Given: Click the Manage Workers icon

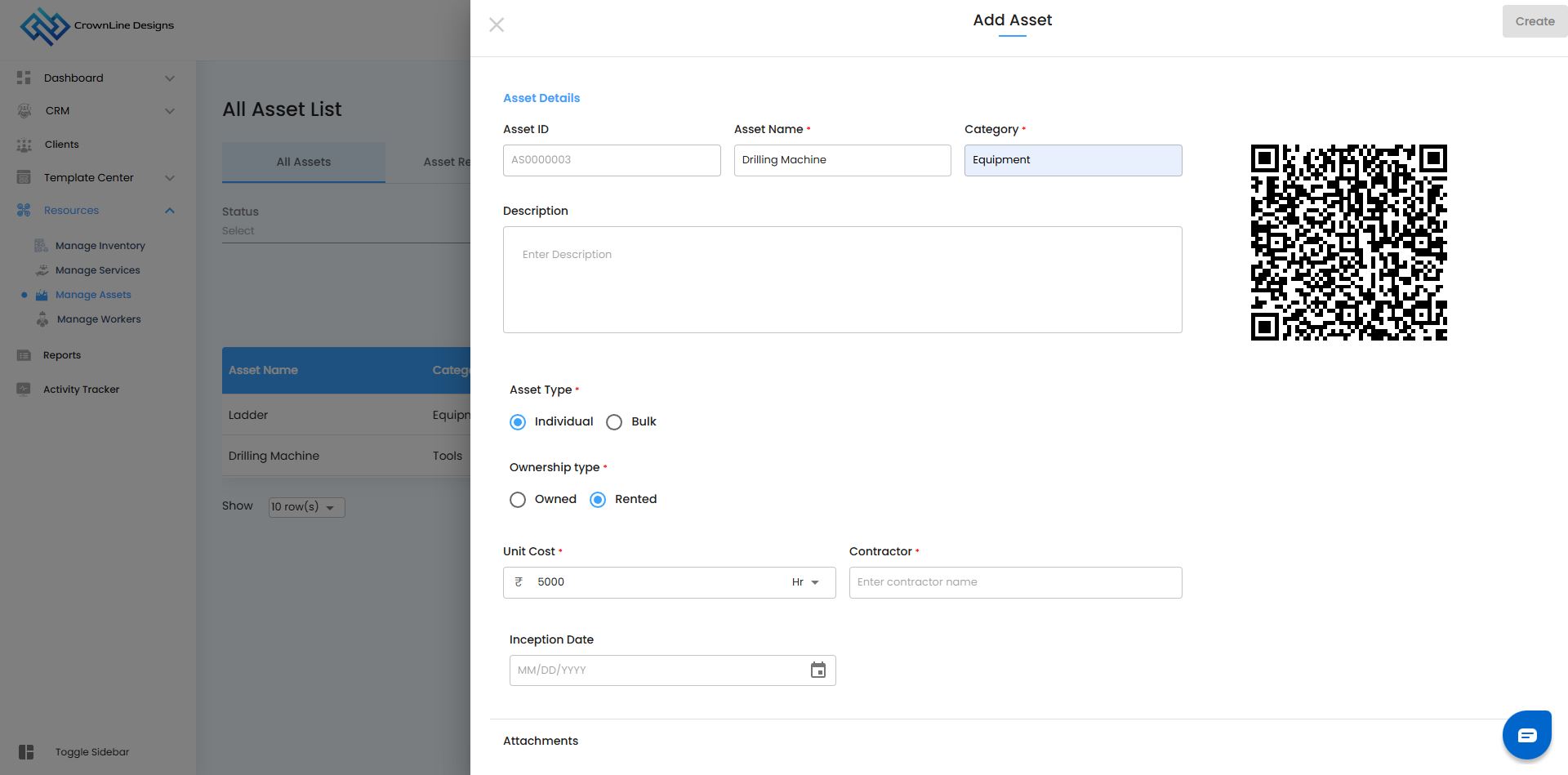Looking at the screenshot, I should (x=42, y=319).
